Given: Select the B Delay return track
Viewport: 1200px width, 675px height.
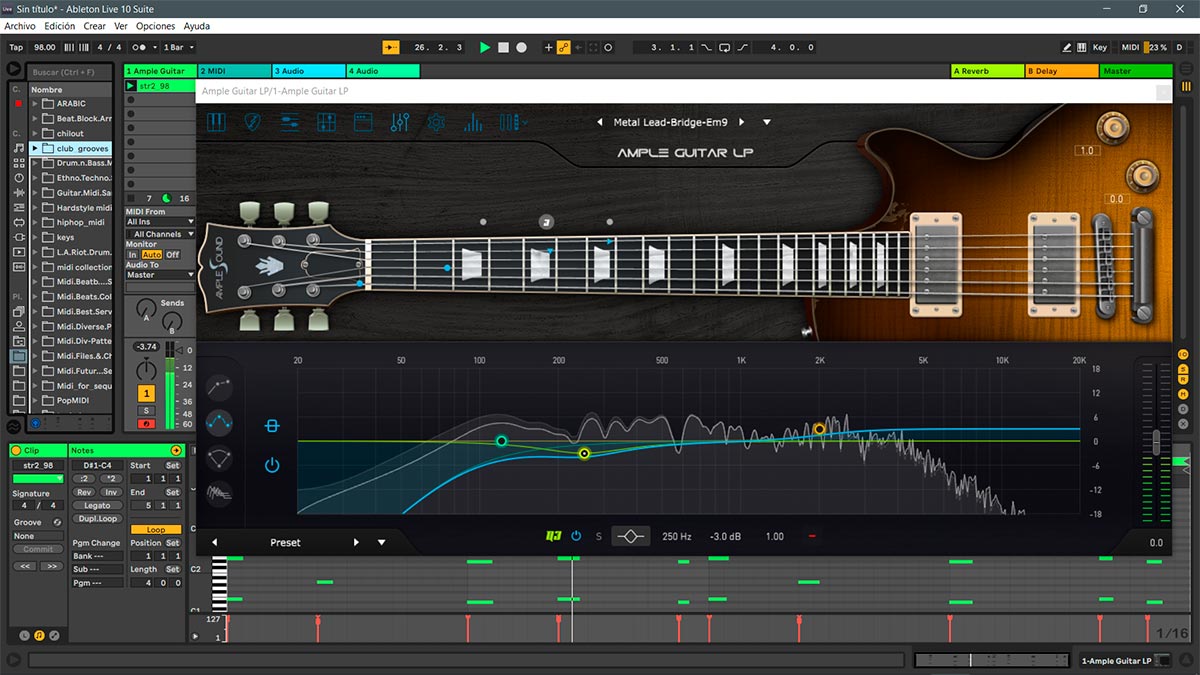Looking at the screenshot, I should click(1061, 71).
